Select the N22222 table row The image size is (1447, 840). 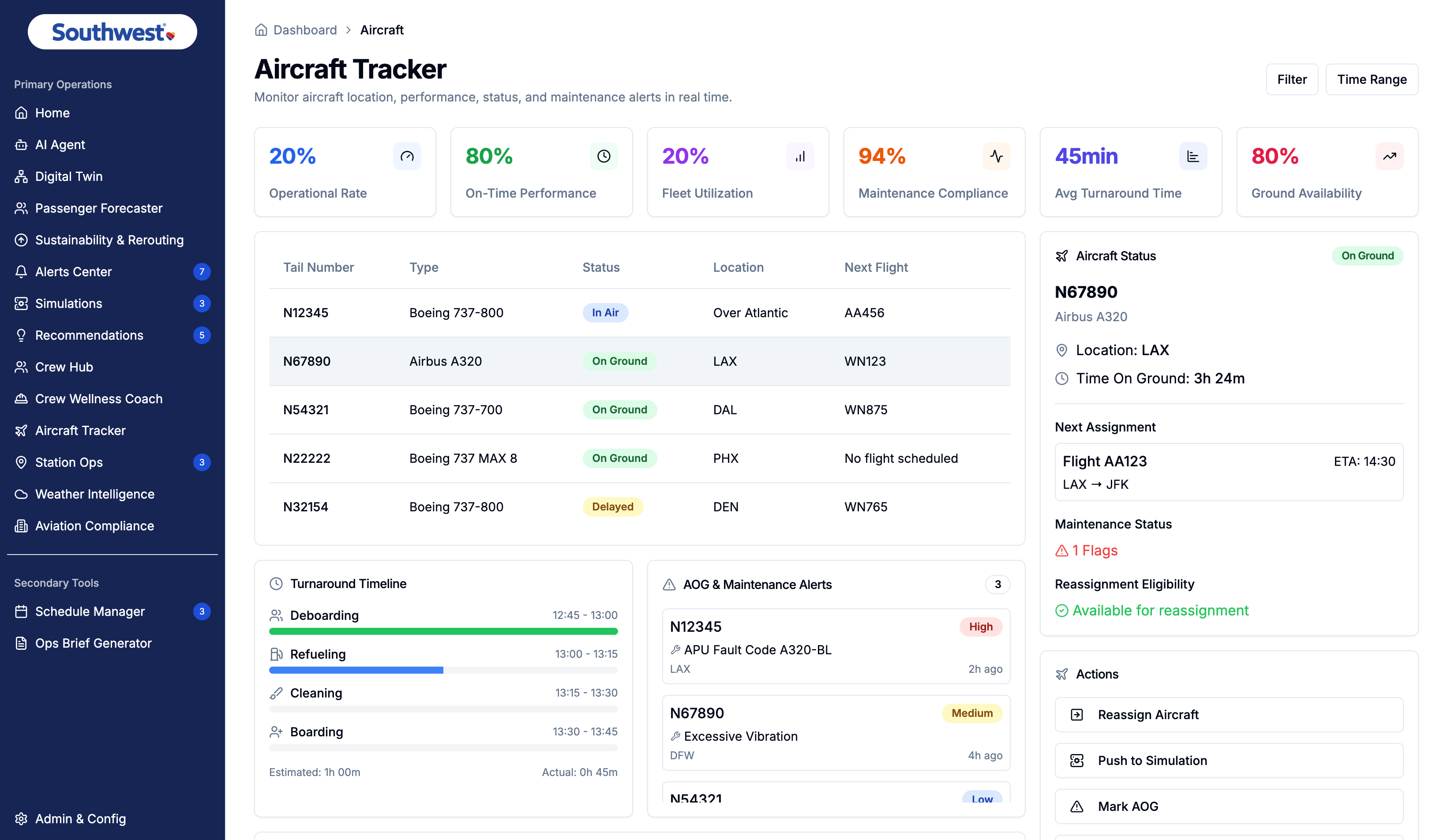click(x=640, y=459)
